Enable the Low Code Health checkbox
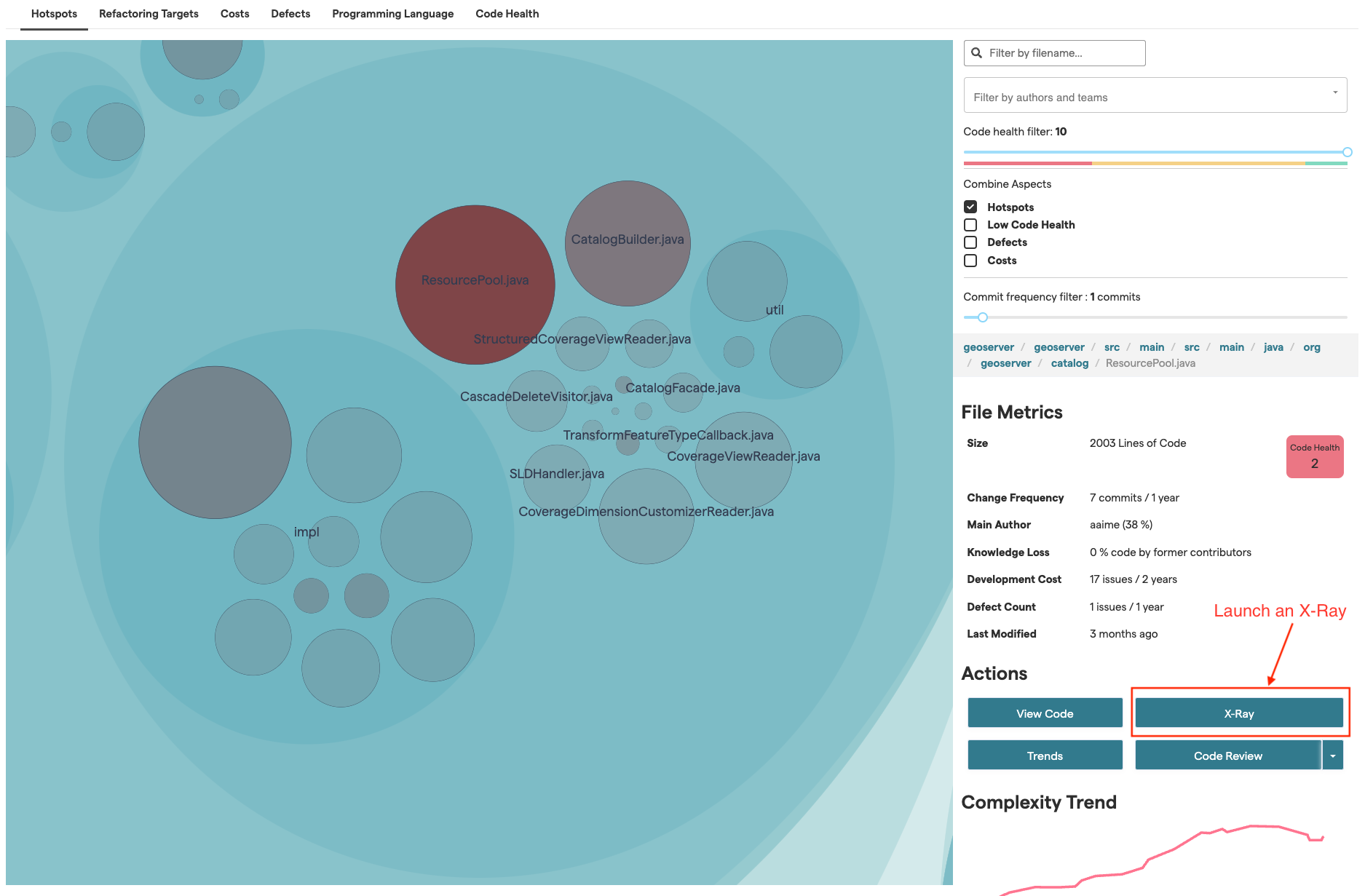1365x896 pixels. click(970, 225)
